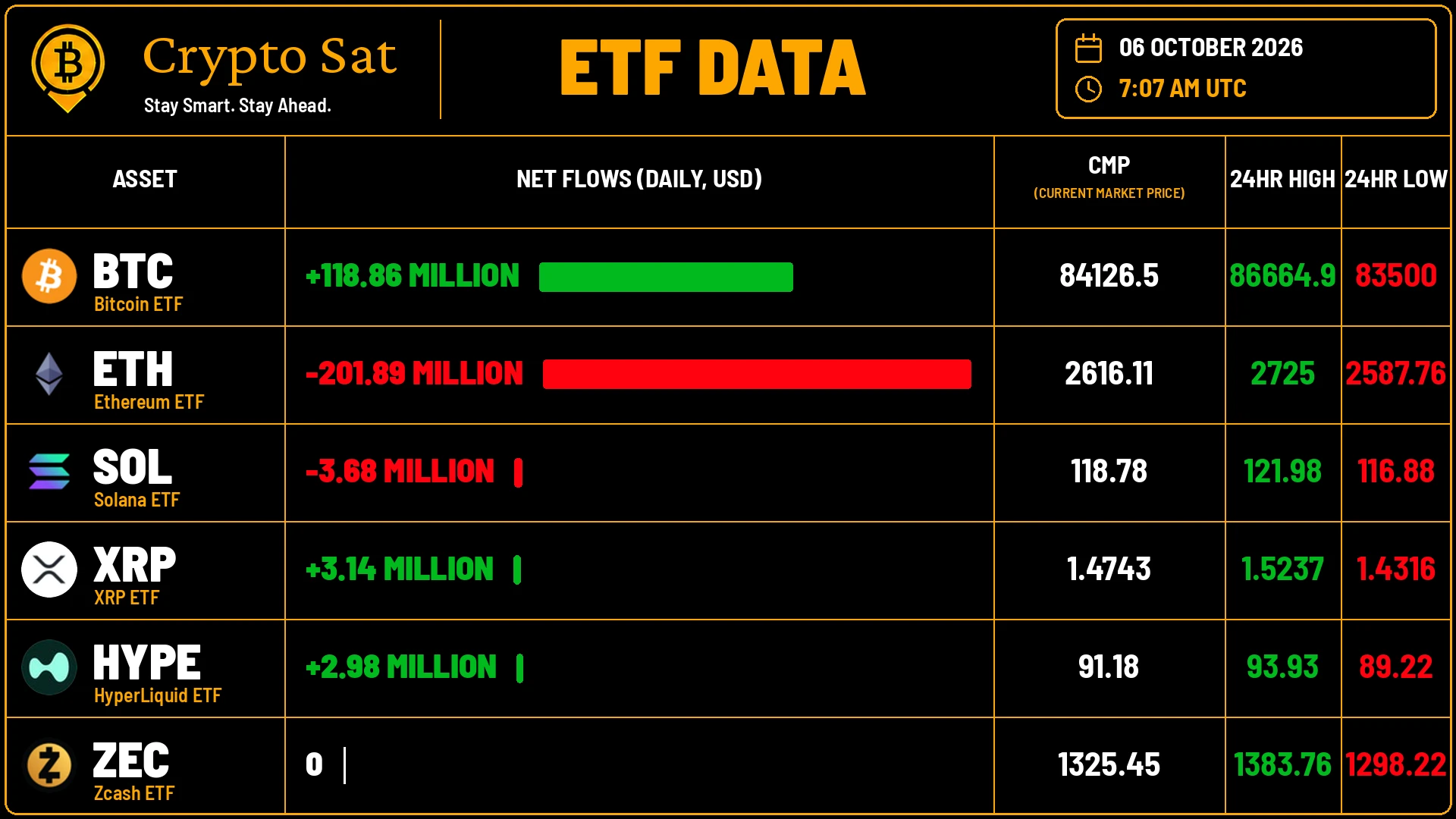Screen dimensions: 1456x819
Task: Click the Zcash coin icon
Action: pyautogui.click(x=49, y=765)
